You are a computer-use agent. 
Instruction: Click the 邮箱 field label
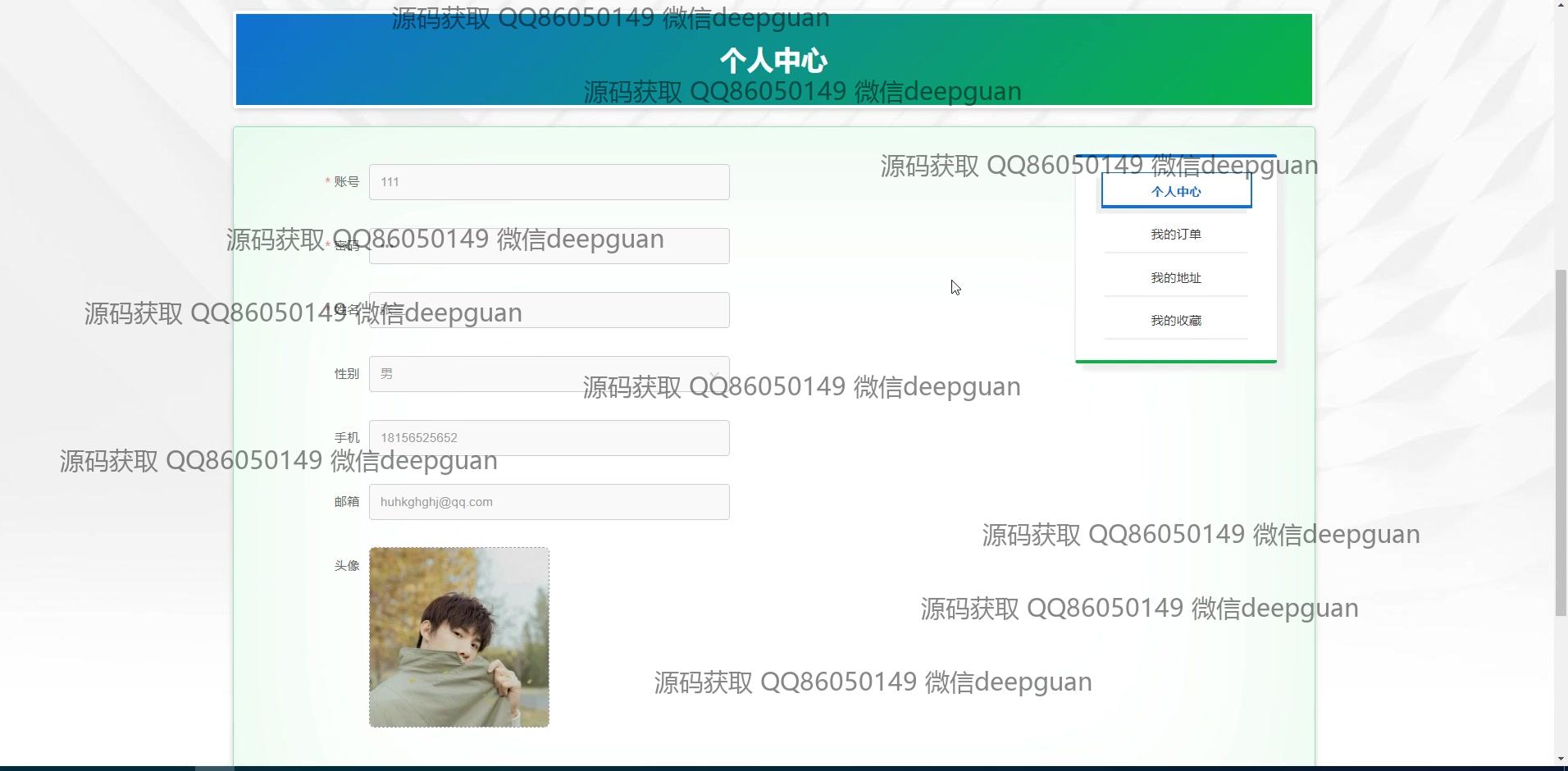click(x=346, y=502)
